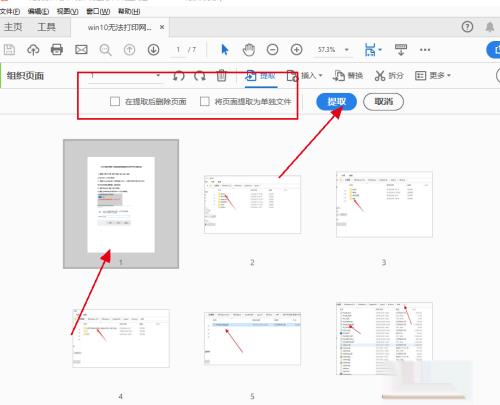Select page 1 thumbnail
The width and height of the screenshot is (500, 405).
(x=121, y=204)
